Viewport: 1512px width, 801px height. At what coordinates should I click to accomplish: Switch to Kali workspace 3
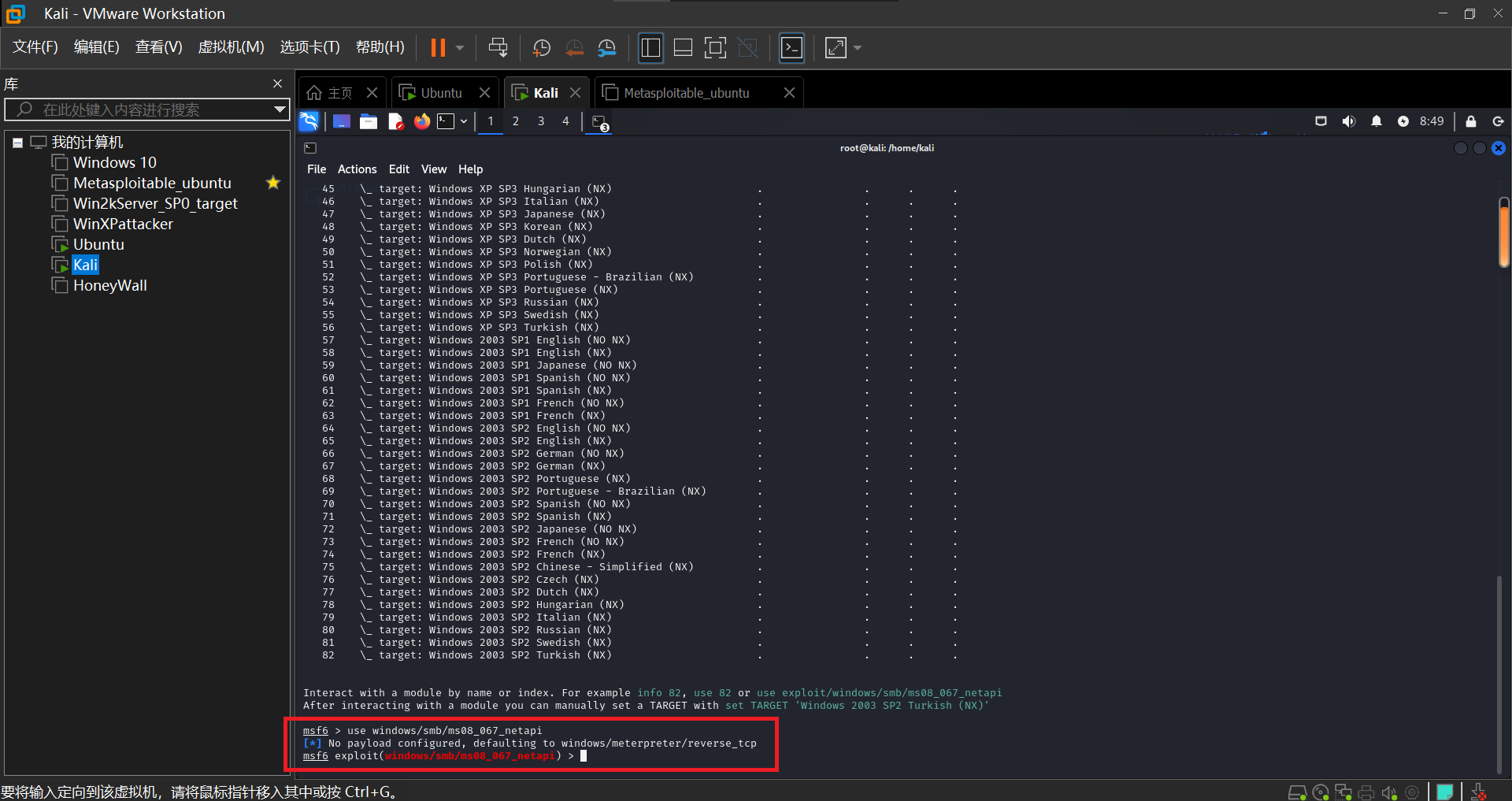[541, 121]
